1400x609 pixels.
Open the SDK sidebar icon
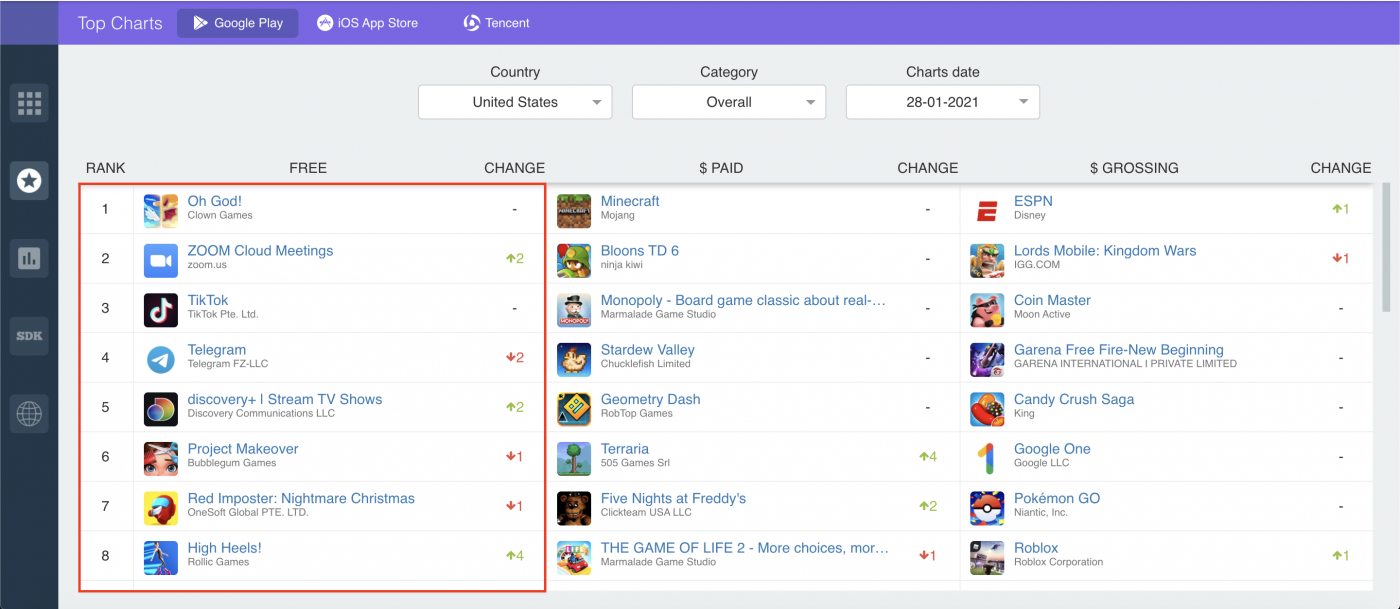pos(29,336)
